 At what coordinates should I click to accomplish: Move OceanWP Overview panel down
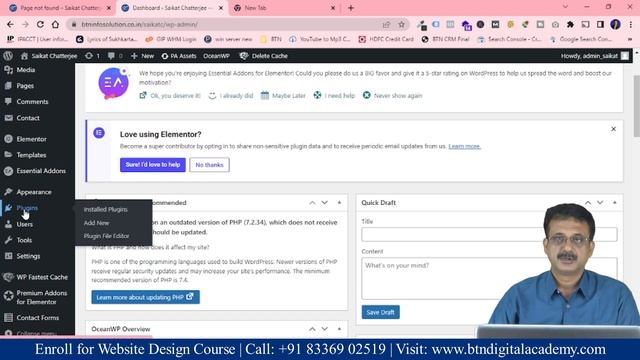pos(324,329)
